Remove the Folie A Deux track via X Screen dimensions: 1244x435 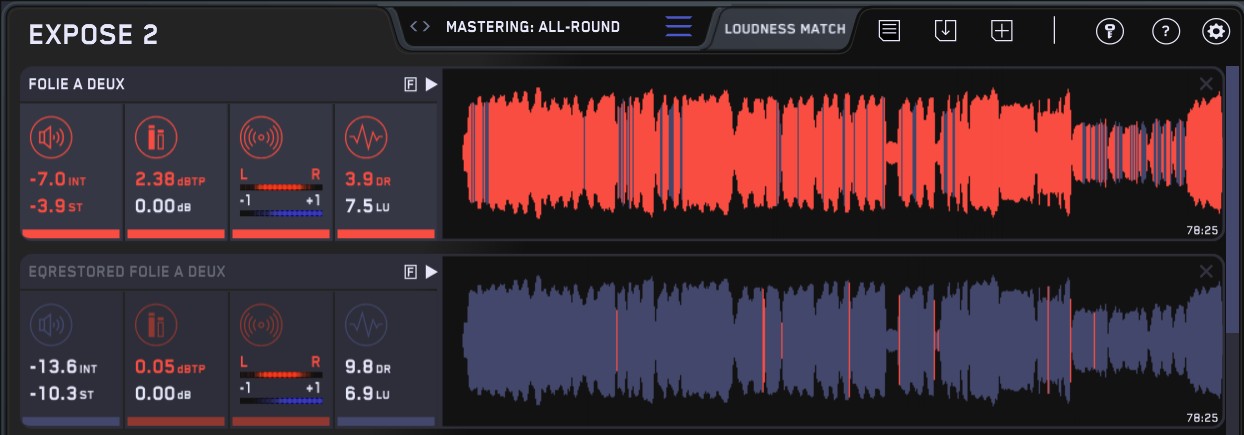click(1206, 84)
